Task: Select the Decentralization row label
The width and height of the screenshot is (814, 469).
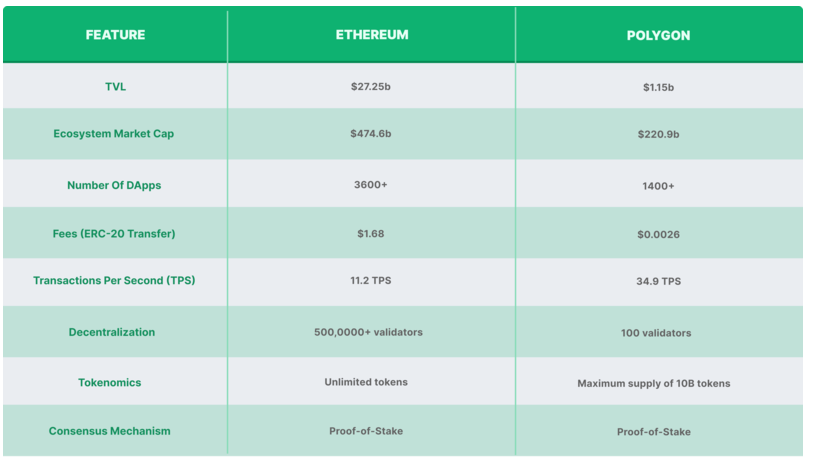Action: (x=112, y=332)
